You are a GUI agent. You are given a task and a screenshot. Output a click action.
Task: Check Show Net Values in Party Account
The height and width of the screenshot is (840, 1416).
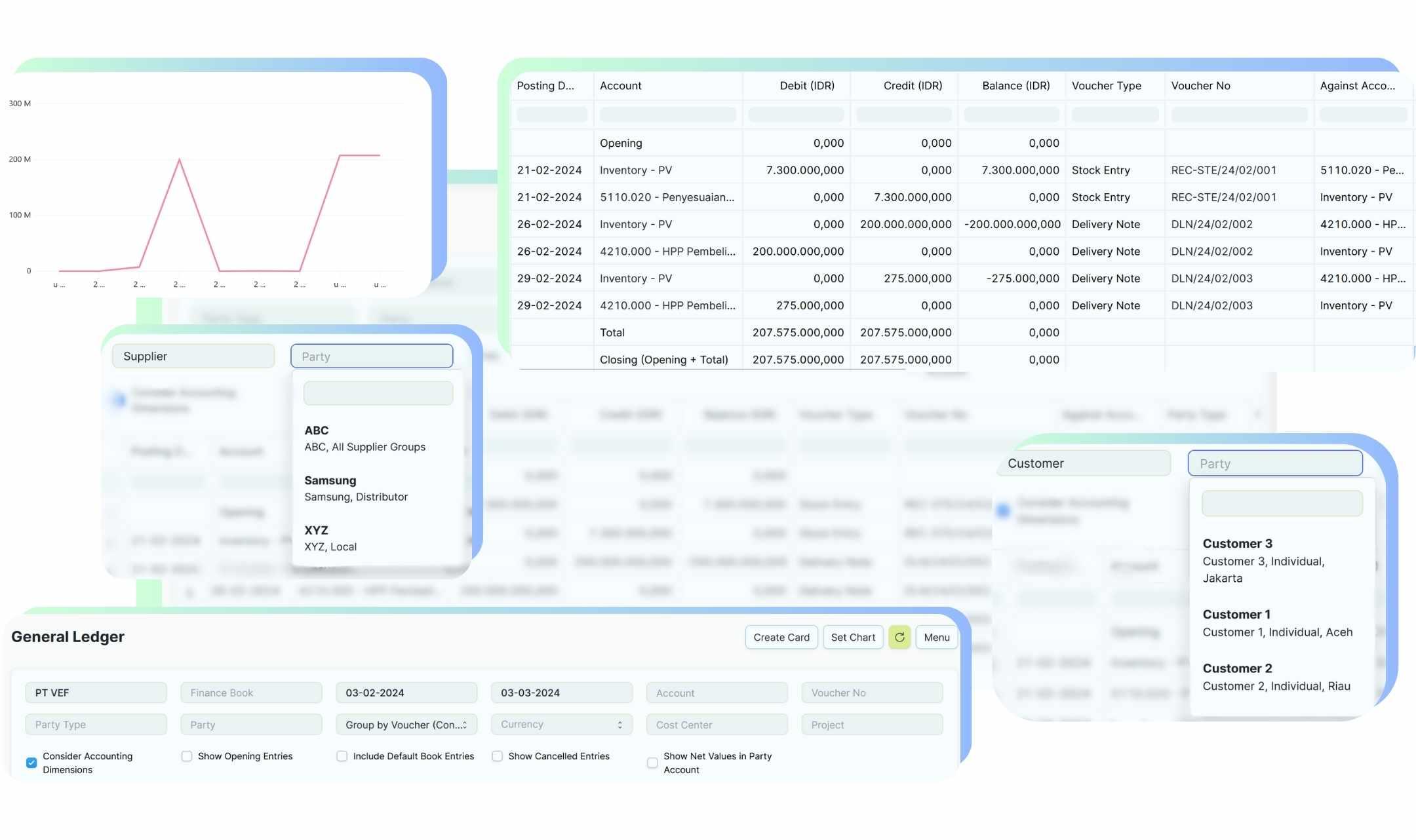(652, 763)
